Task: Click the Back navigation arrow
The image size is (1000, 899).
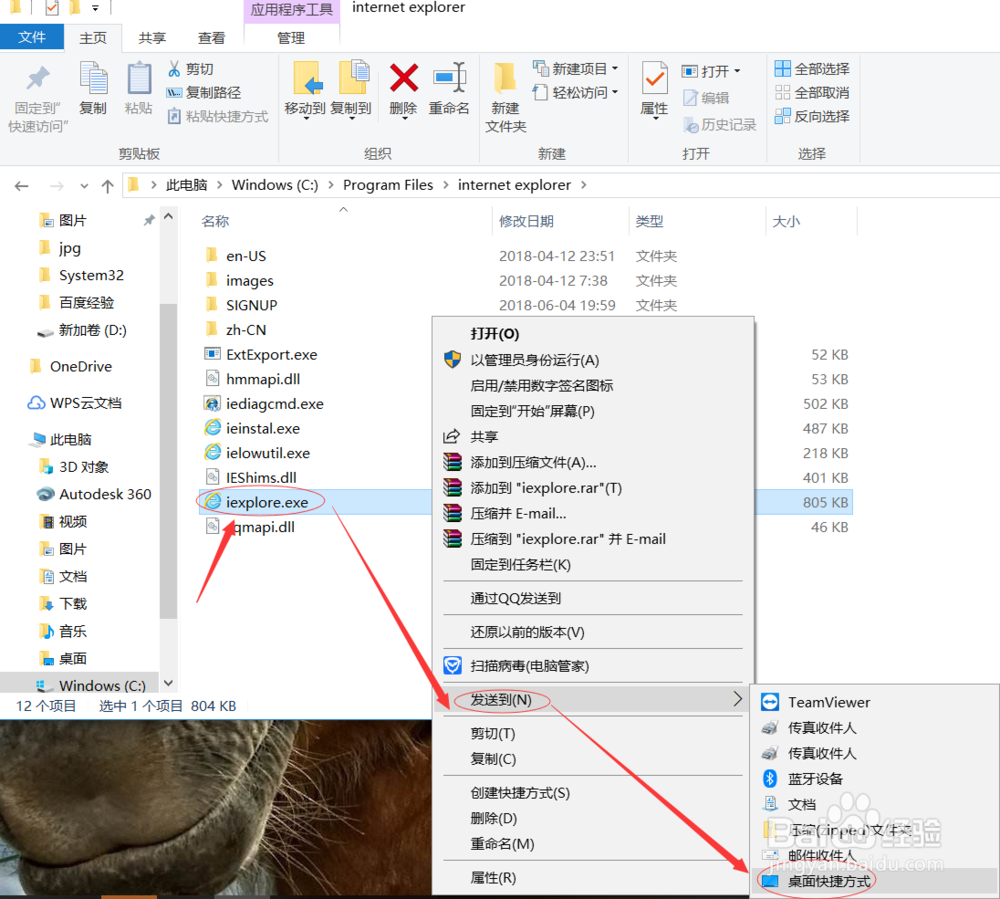Action: [x=22, y=186]
